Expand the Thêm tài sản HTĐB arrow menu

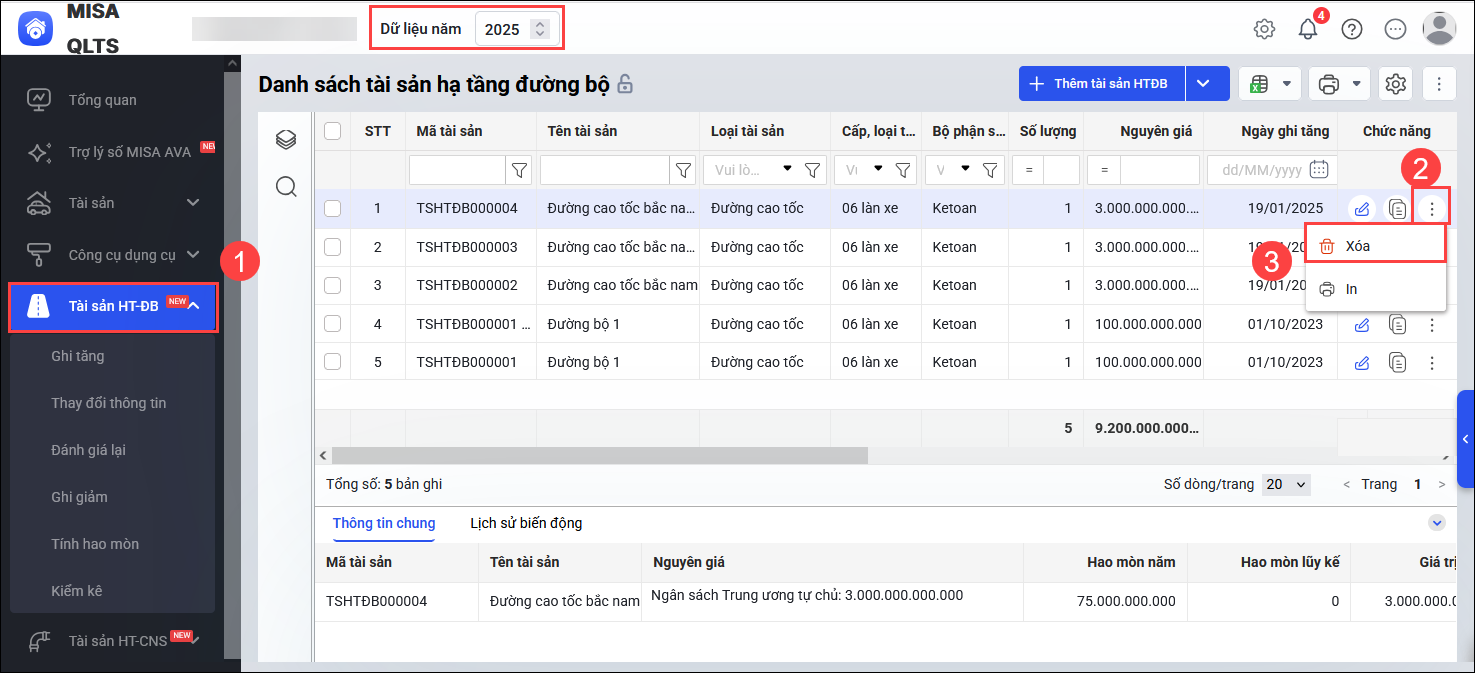[1203, 84]
